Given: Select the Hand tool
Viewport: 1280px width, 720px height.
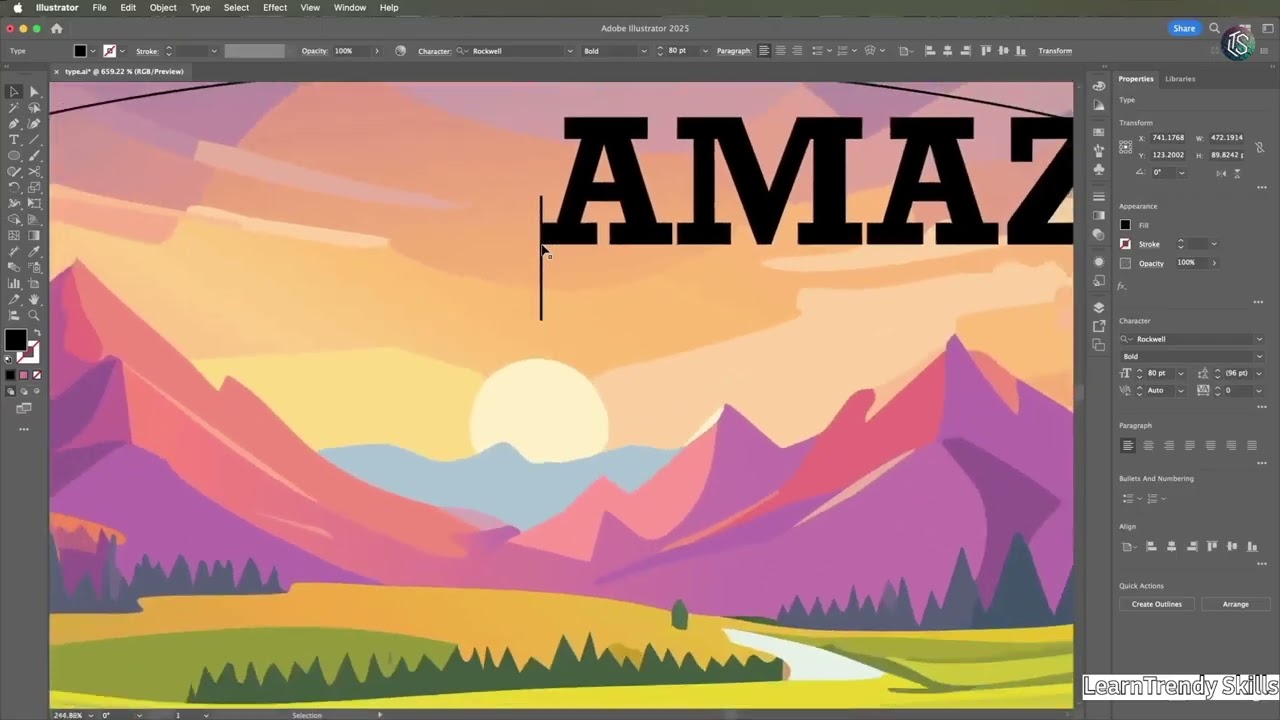Looking at the screenshot, I should (x=34, y=299).
